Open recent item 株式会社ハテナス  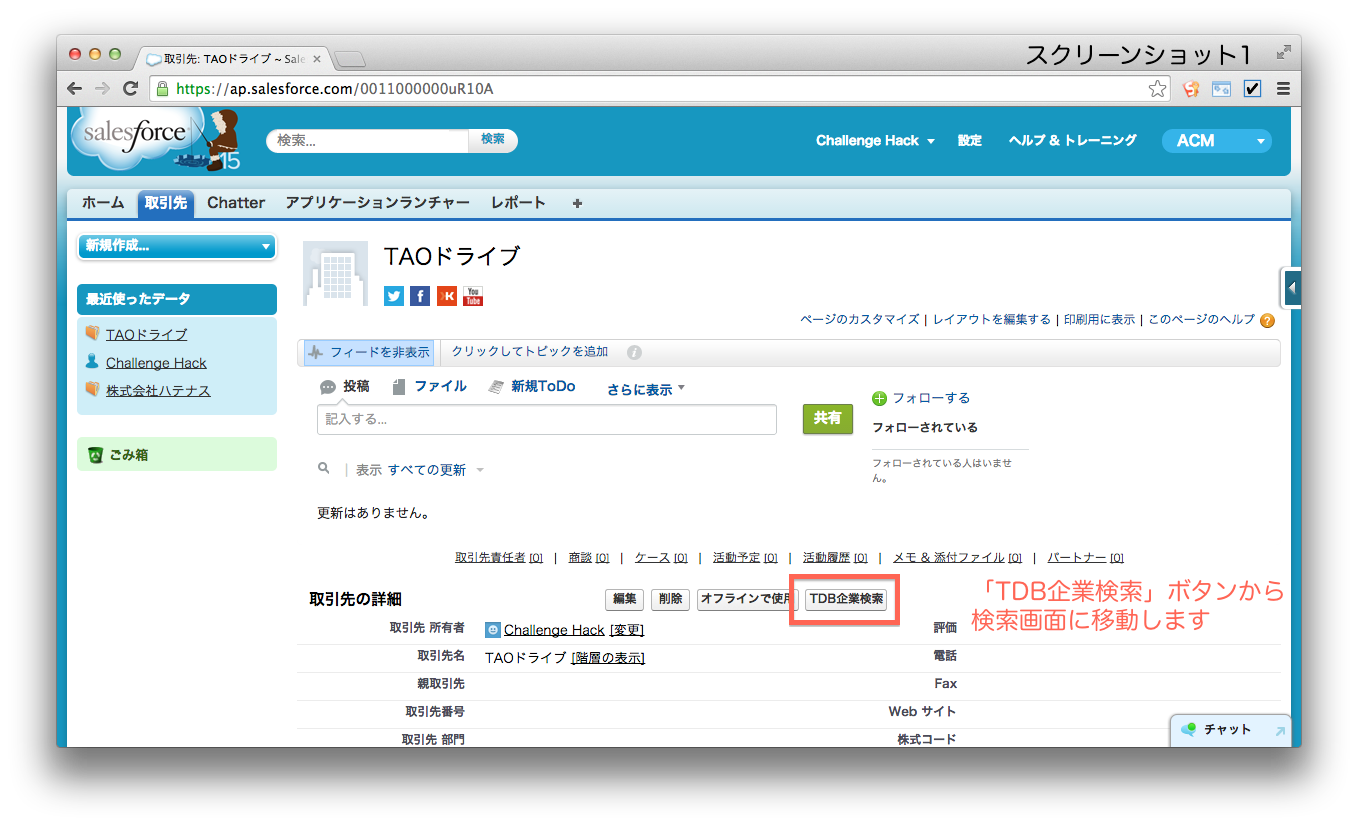(x=158, y=391)
